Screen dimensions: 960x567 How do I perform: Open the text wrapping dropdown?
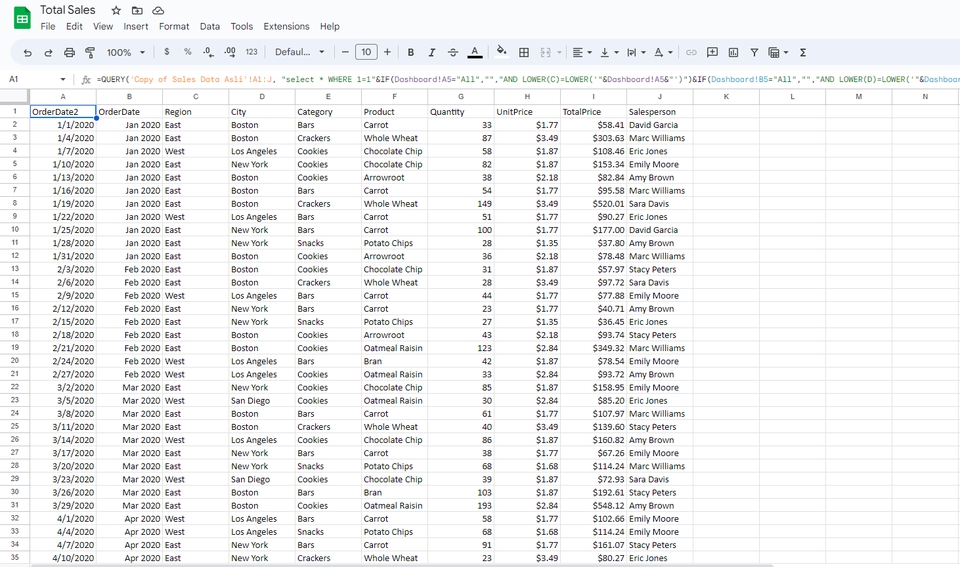(x=636, y=53)
